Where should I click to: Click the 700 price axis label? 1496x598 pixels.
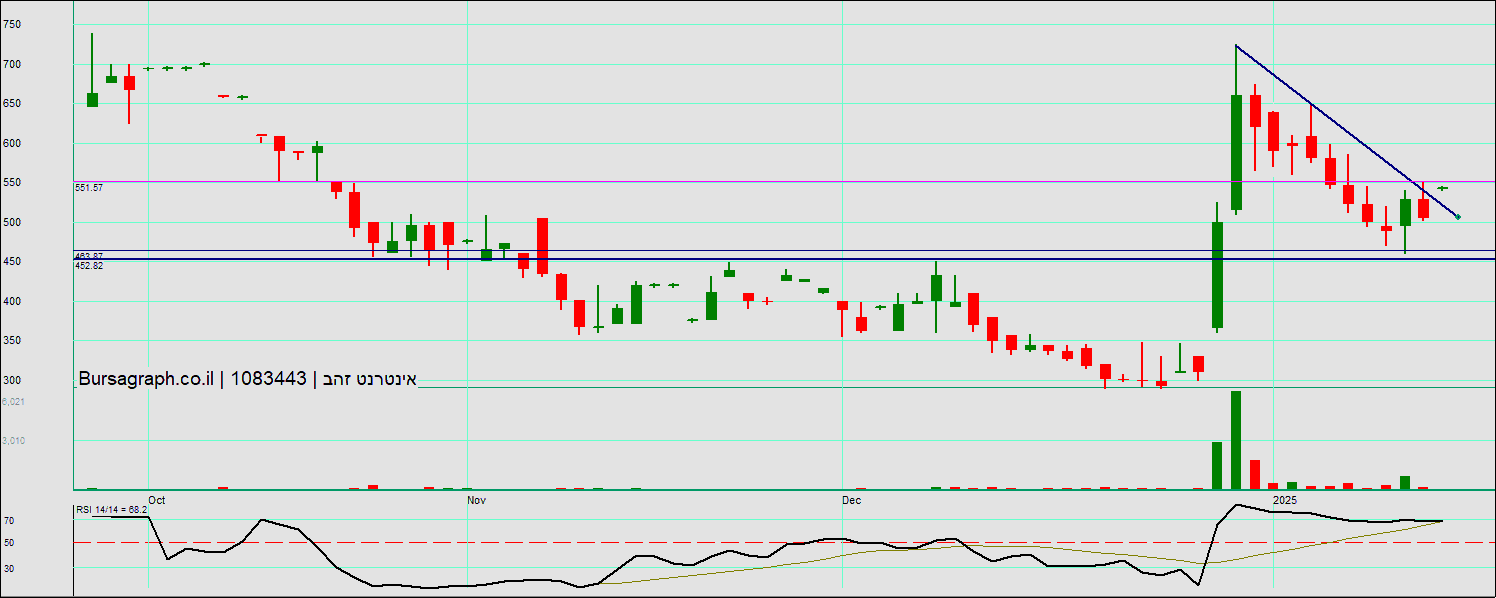[x=11, y=64]
